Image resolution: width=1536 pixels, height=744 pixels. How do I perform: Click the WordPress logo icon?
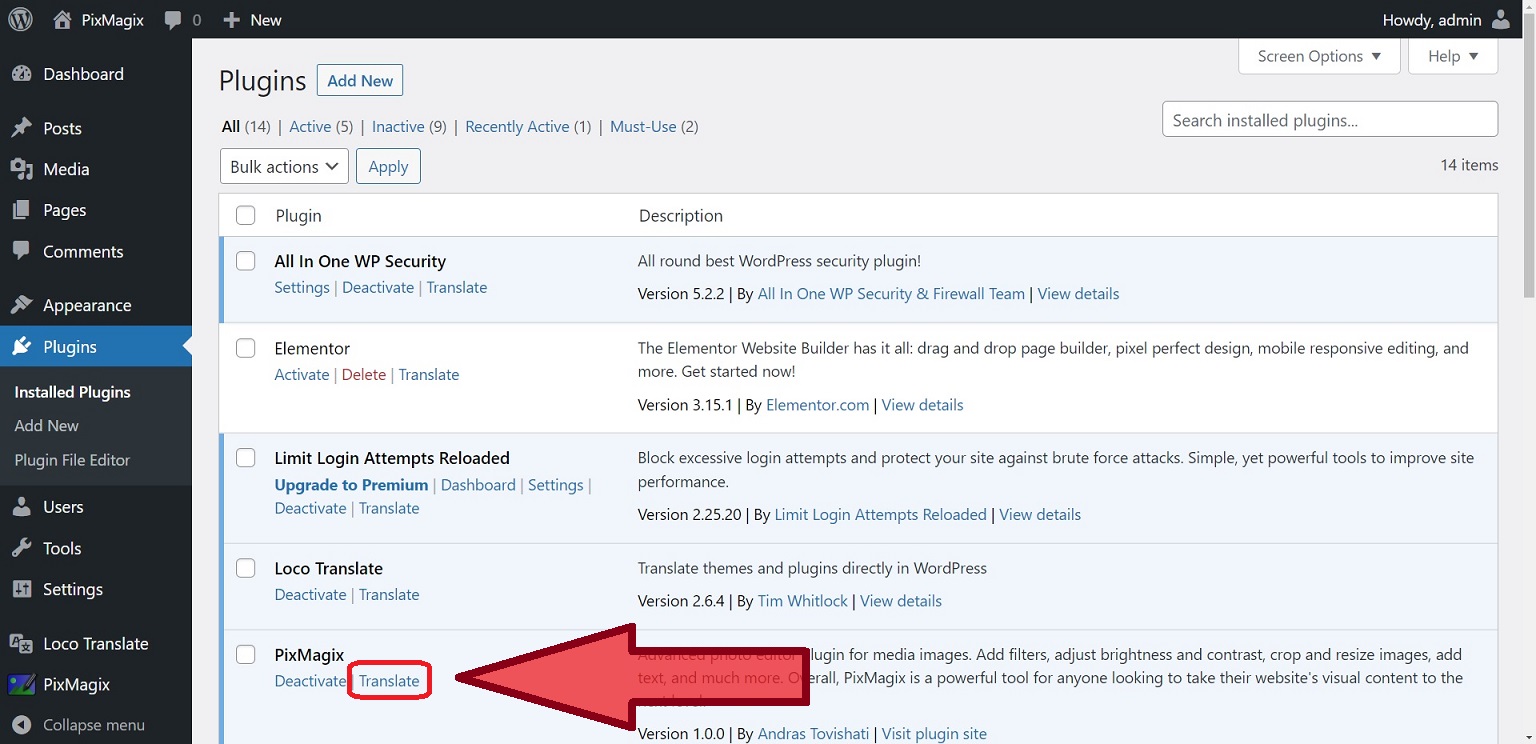point(20,19)
